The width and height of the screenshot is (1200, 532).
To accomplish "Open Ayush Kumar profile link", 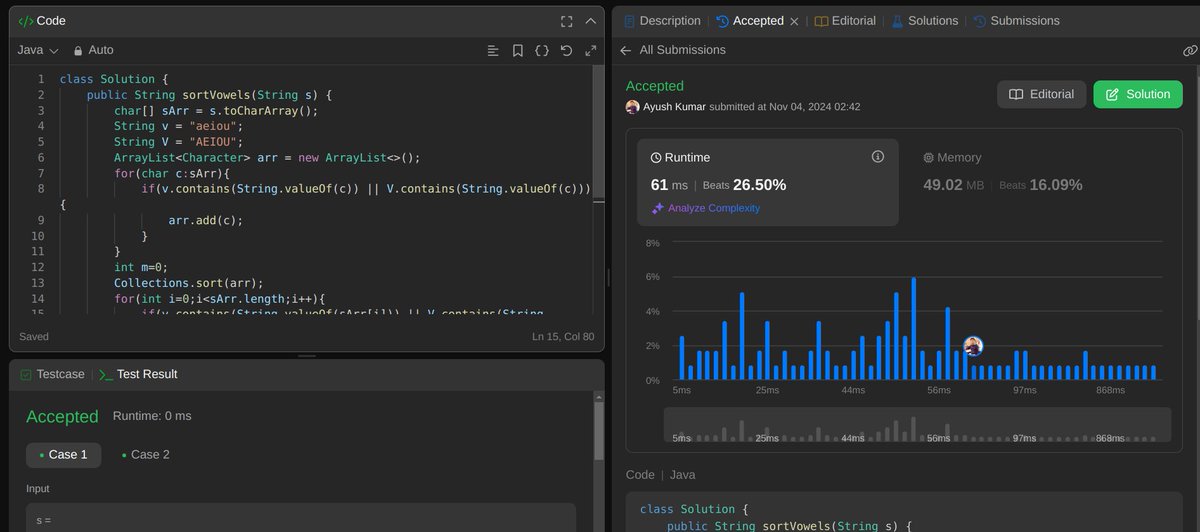I will 674,106.
